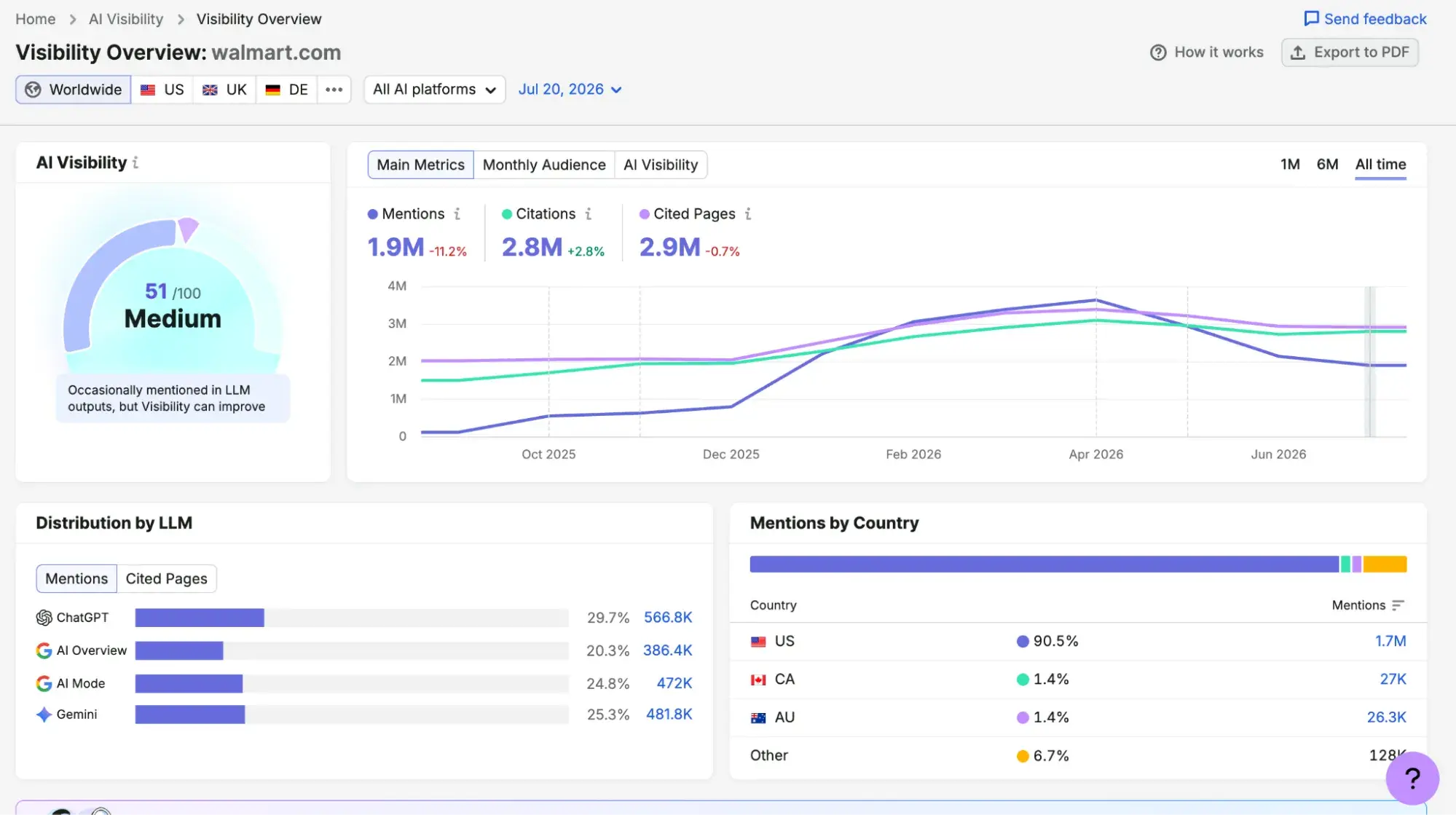Screen dimensions: 1456x815
Task: Select the Cited Pages tab in Distribution by LLM
Action: pyautogui.click(x=166, y=578)
